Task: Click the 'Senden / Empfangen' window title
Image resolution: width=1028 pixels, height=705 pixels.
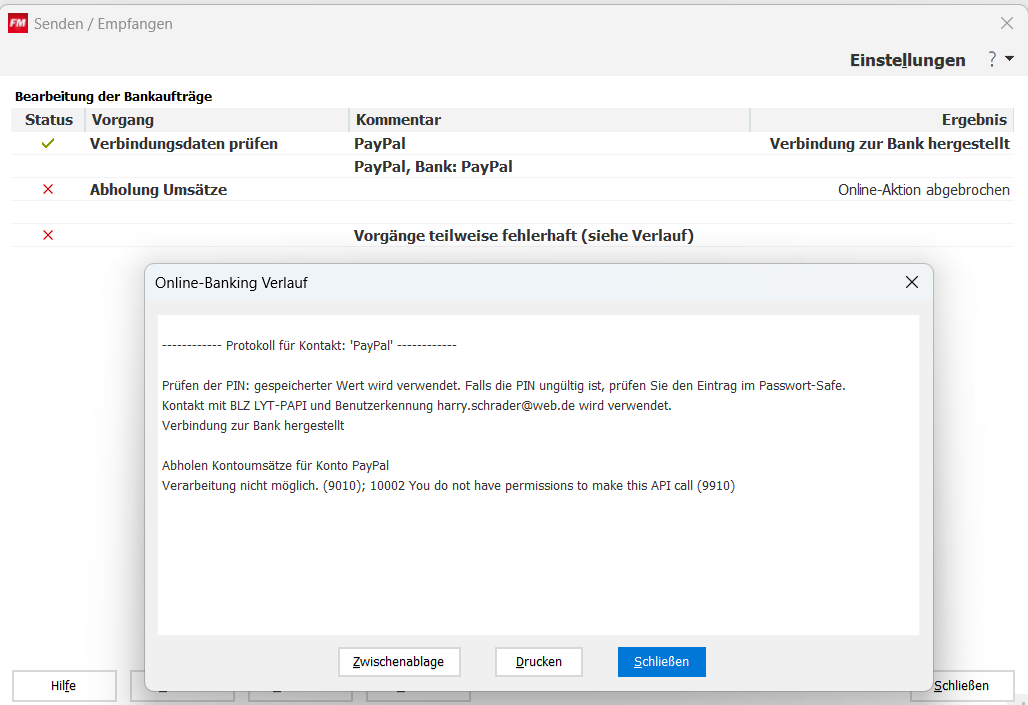Action: click(x=104, y=24)
